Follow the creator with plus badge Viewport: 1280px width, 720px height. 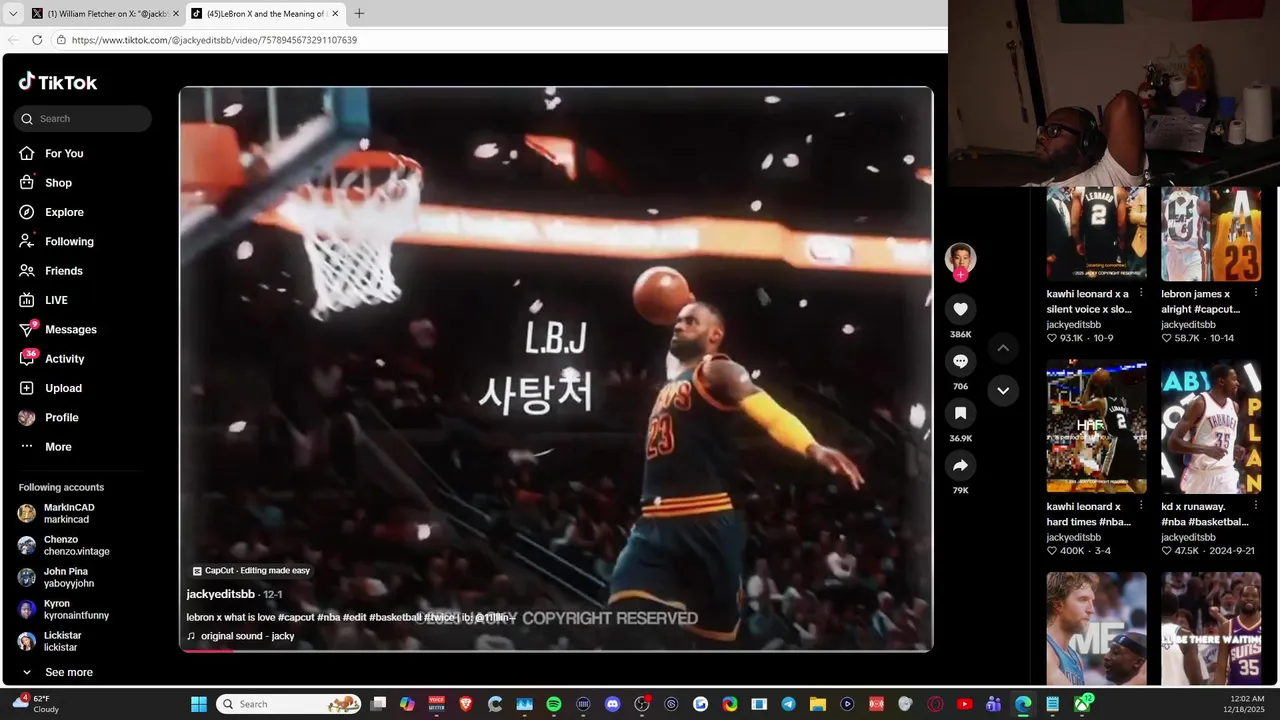(x=960, y=275)
